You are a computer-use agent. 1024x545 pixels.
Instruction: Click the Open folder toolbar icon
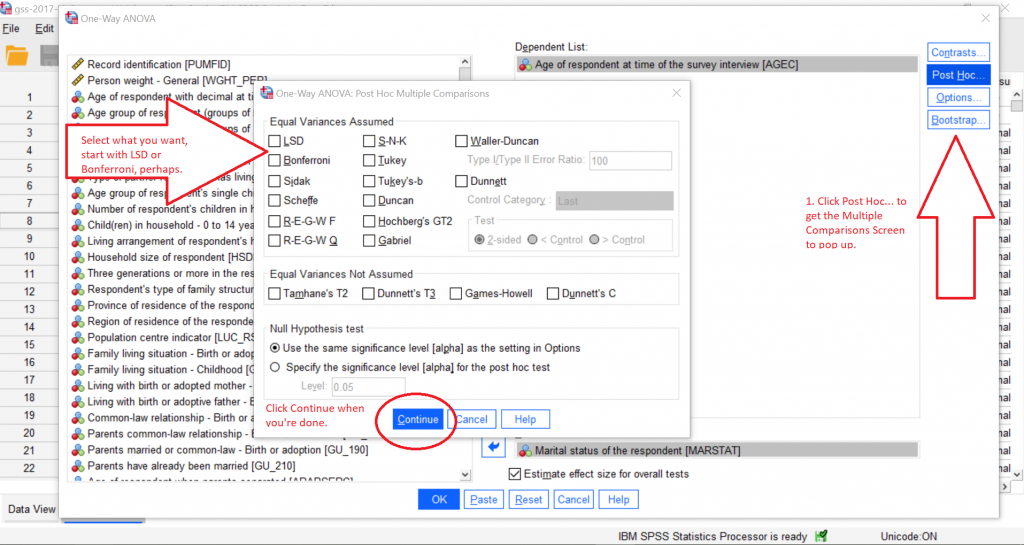[17, 56]
